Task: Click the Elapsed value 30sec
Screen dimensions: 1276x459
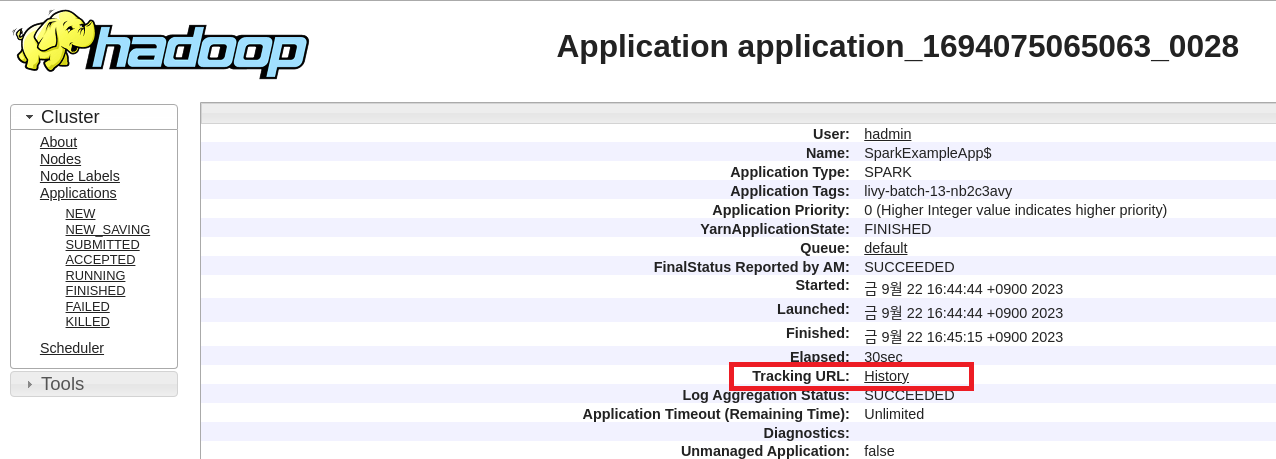Action: pos(883,357)
